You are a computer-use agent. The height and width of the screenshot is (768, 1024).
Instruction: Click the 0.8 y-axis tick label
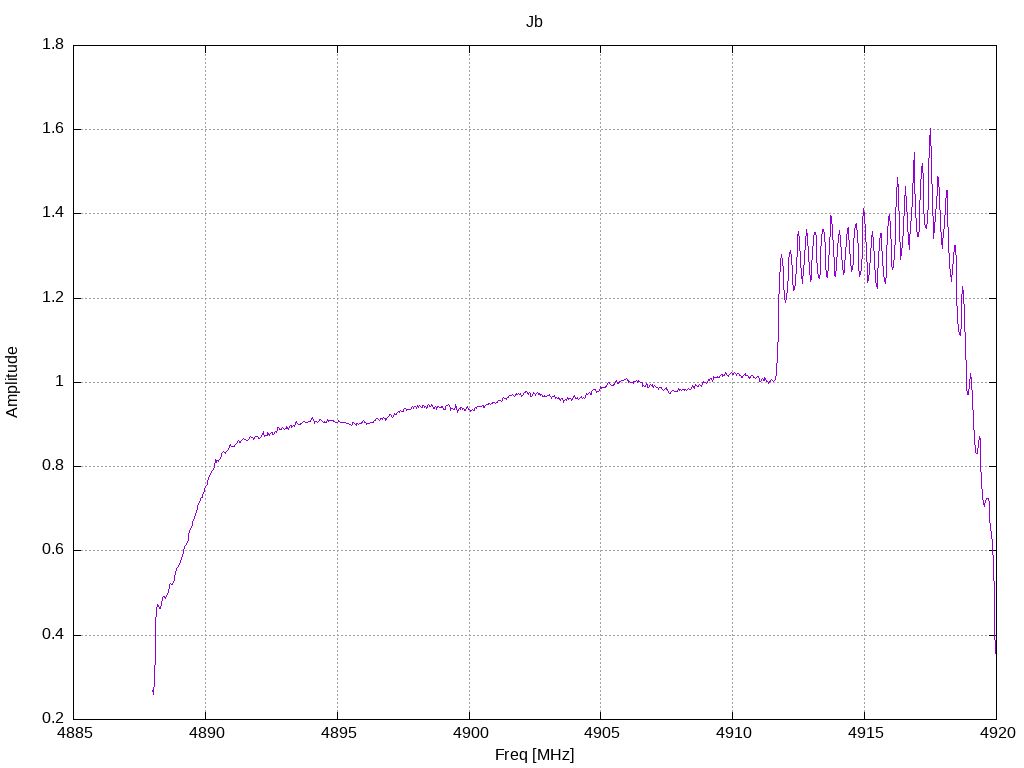point(53,466)
